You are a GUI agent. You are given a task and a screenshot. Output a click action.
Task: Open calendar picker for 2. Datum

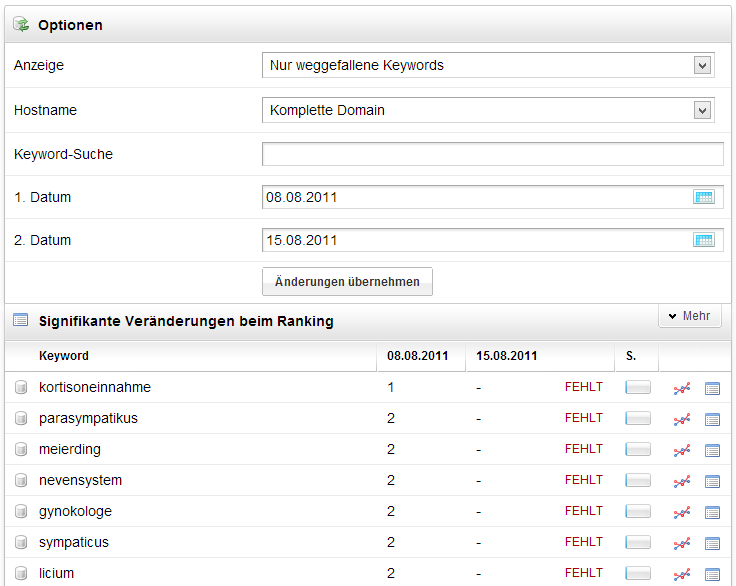[x=704, y=240]
